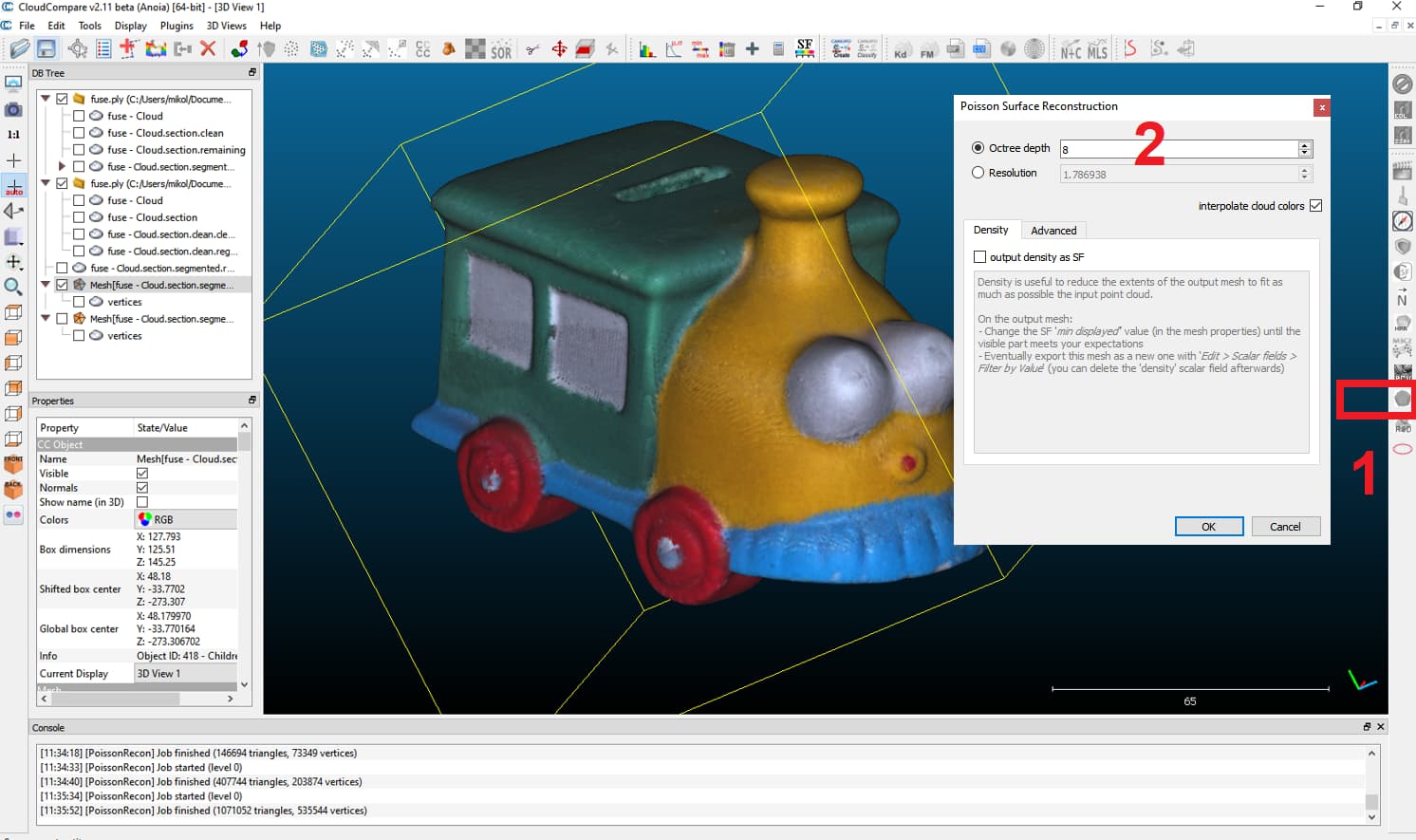The width and height of the screenshot is (1416, 840).
Task: Uncheck the Normals property checkbox
Action: pos(142,488)
